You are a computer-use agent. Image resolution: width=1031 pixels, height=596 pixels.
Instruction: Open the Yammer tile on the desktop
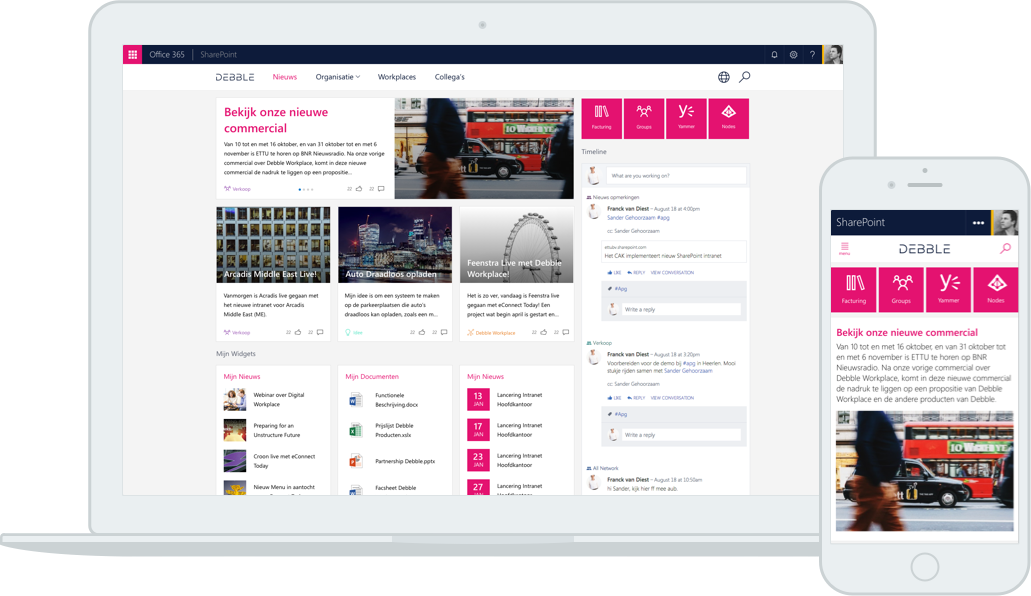686,118
